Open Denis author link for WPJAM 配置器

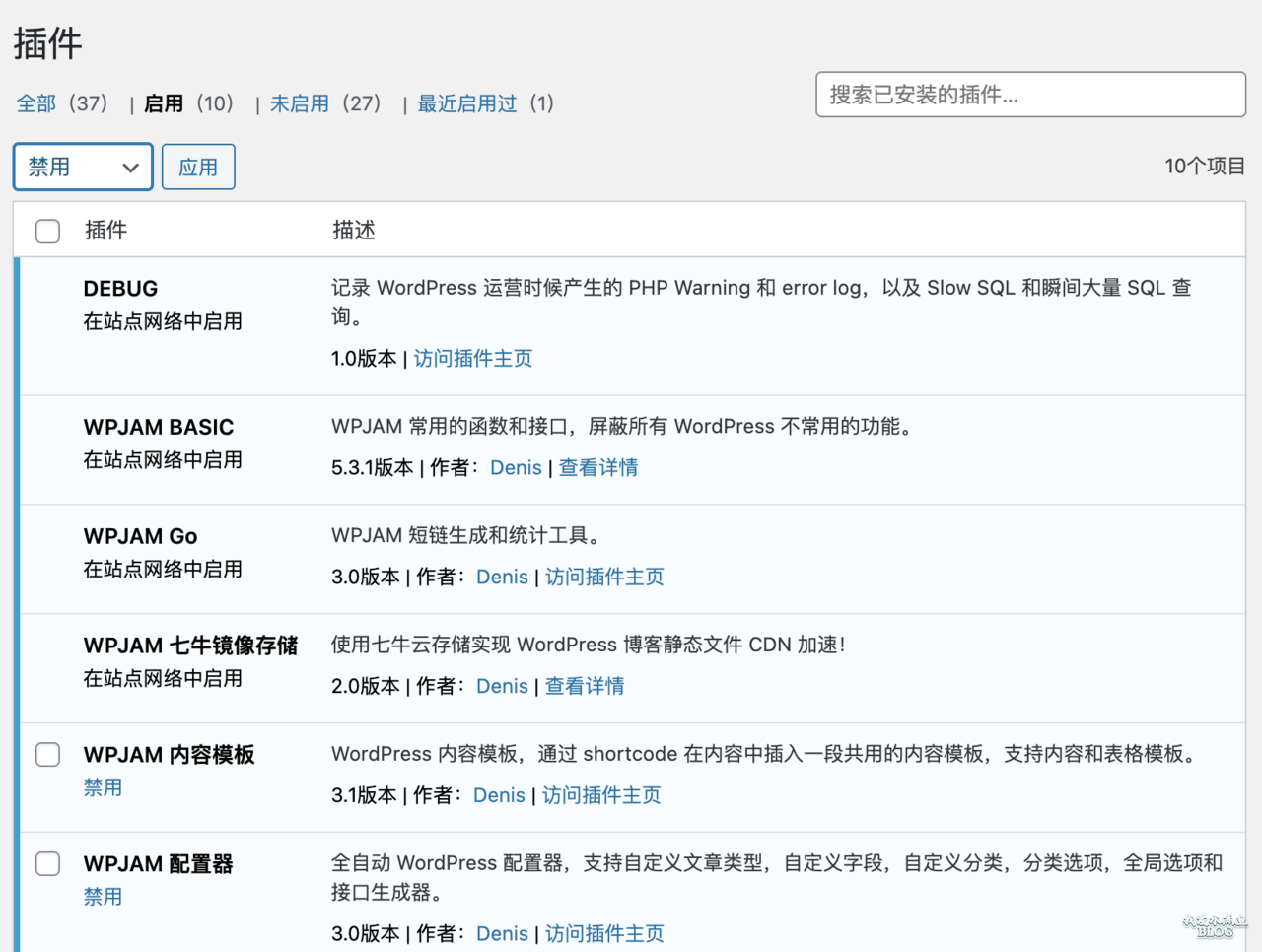tap(502, 933)
